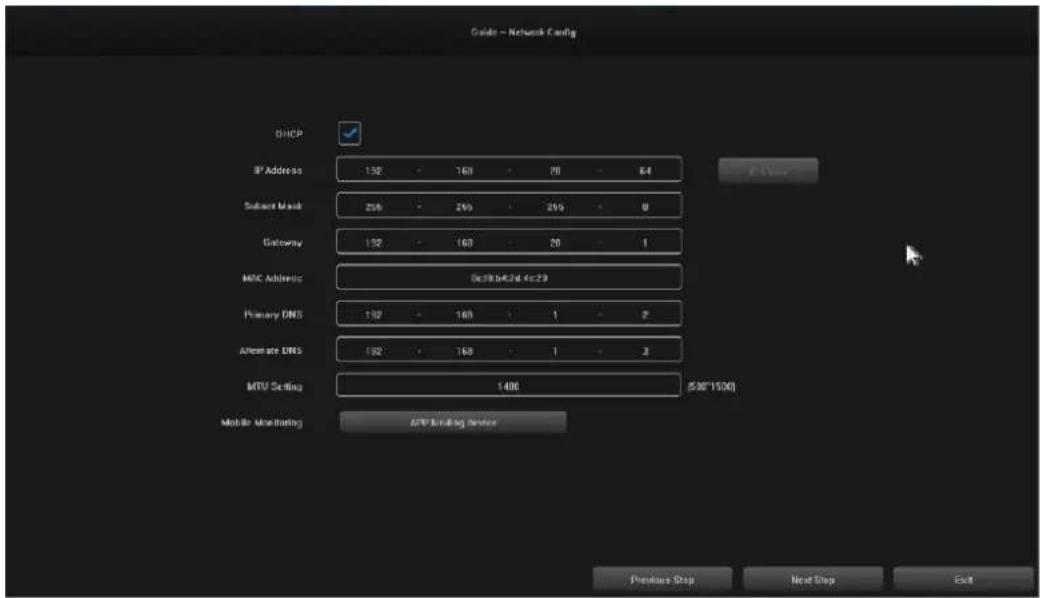The image size is (1040, 598).
Task: Select last octet of Subnet Mask
Action: (645, 207)
